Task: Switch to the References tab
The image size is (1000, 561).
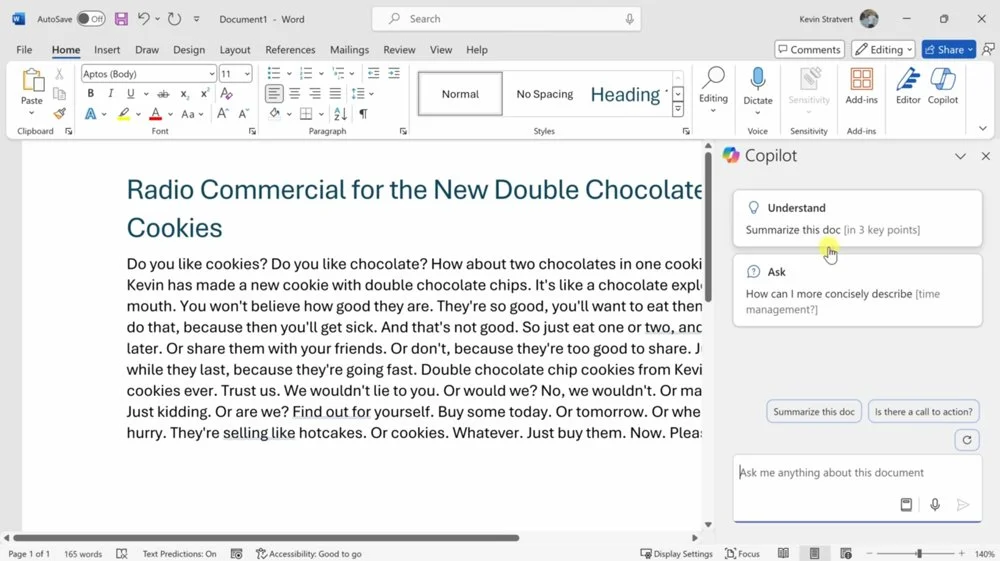Action: point(290,50)
